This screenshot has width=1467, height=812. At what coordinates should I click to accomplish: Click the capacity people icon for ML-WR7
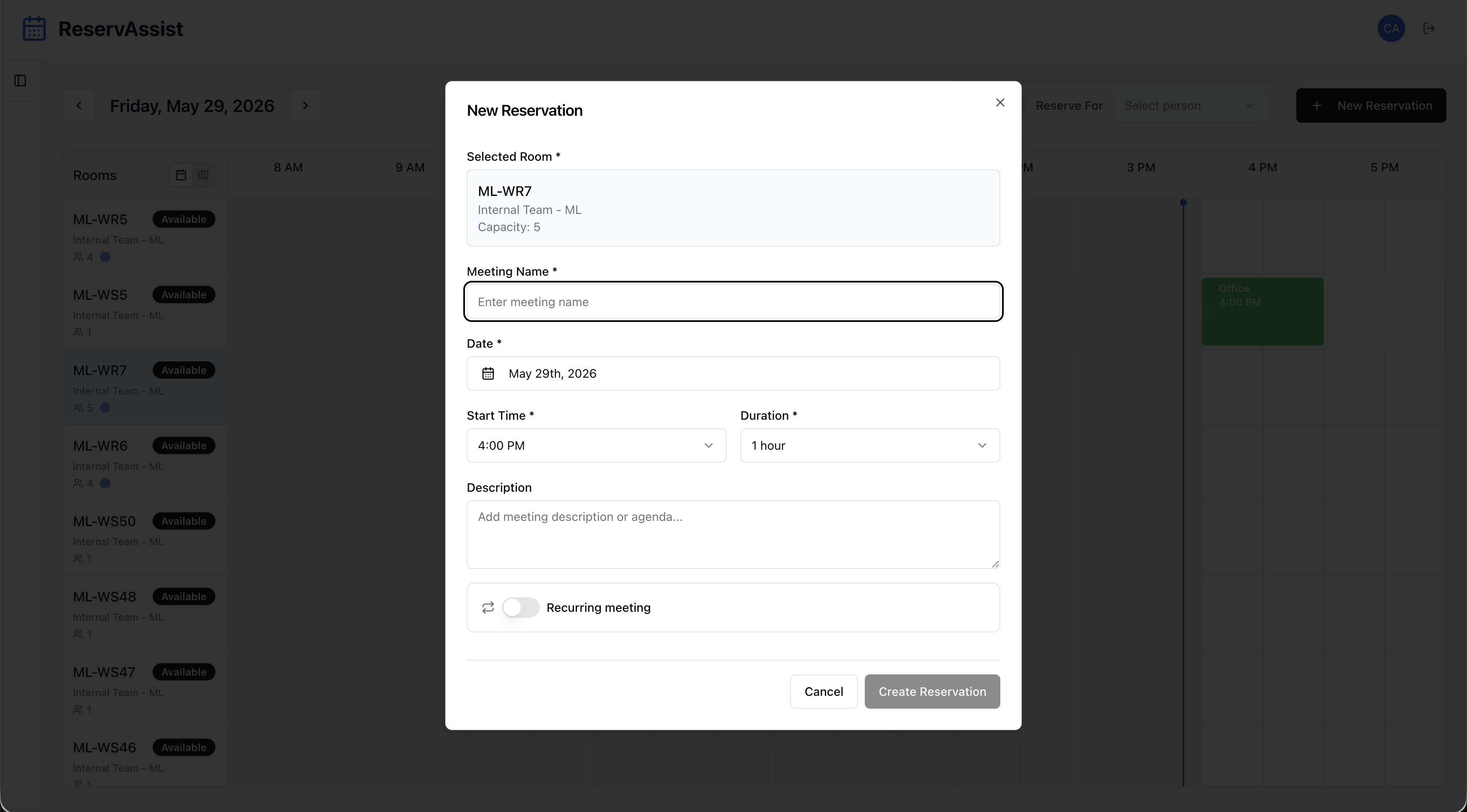(78, 408)
